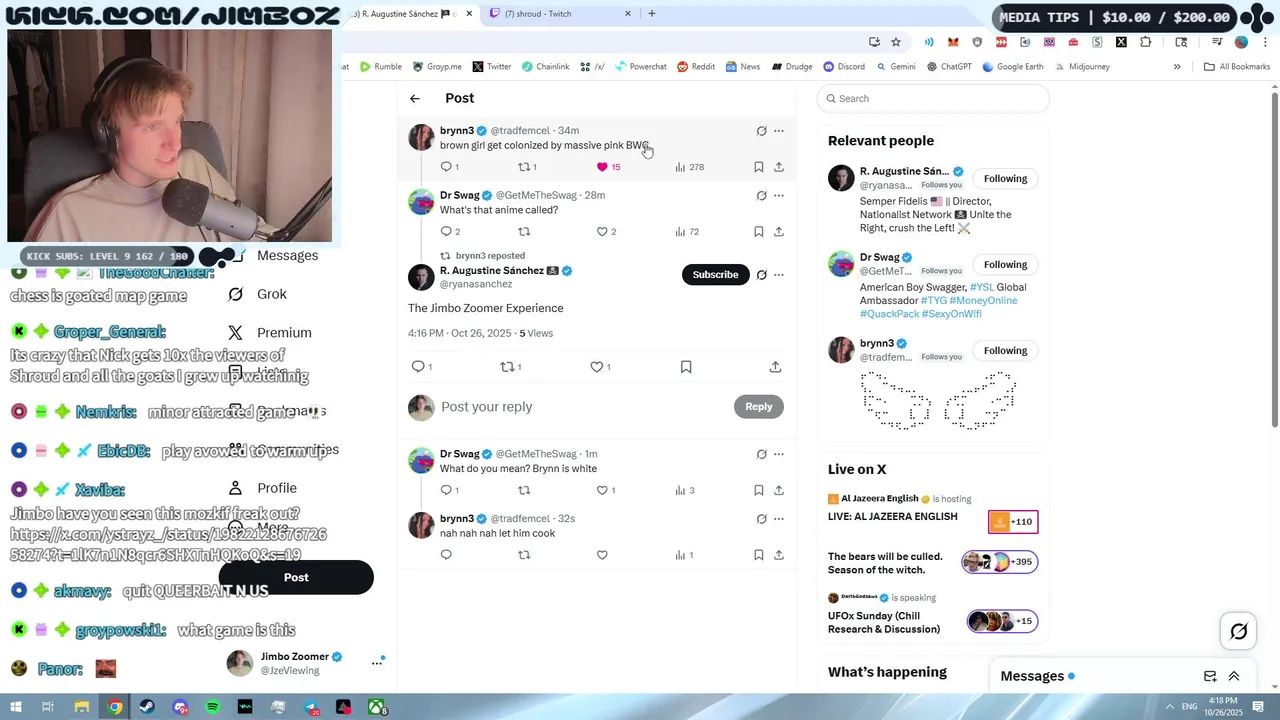Click Following button next to Dr Swag

tap(1005, 265)
